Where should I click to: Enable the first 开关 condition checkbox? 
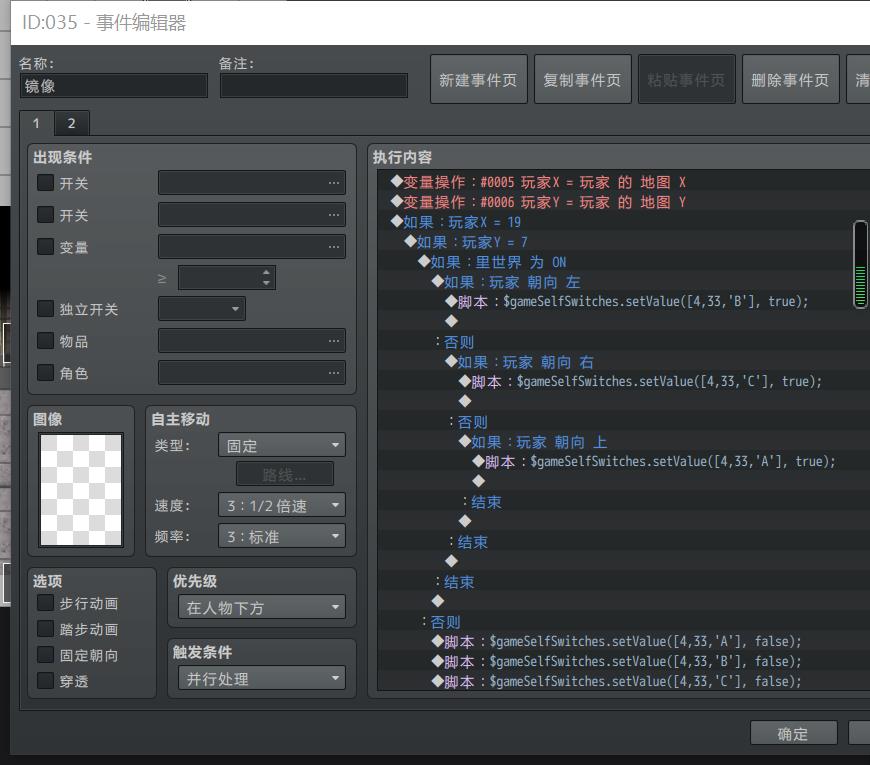click(x=45, y=183)
